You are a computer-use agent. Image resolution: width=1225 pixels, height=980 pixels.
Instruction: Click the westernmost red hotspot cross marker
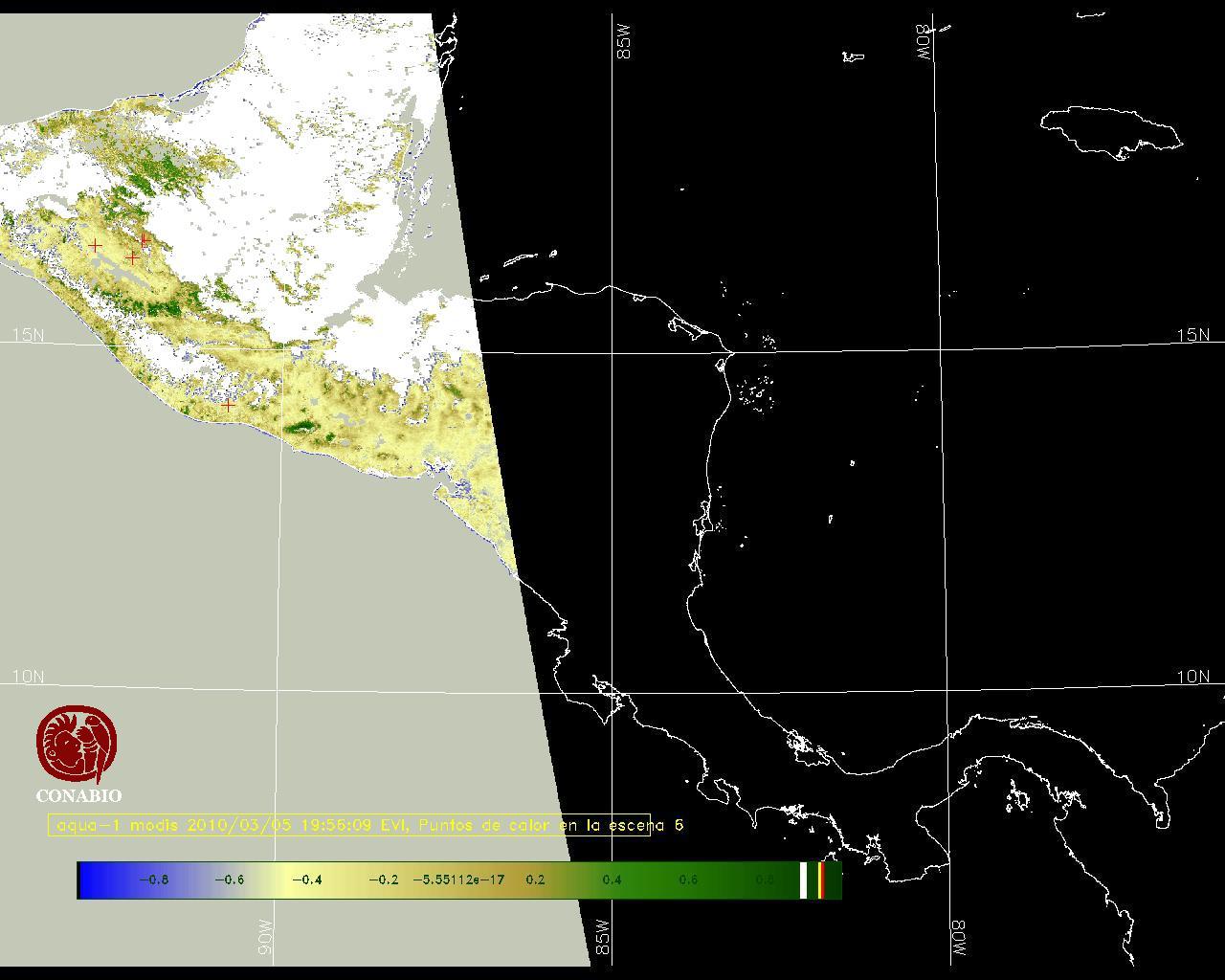[x=95, y=246]
